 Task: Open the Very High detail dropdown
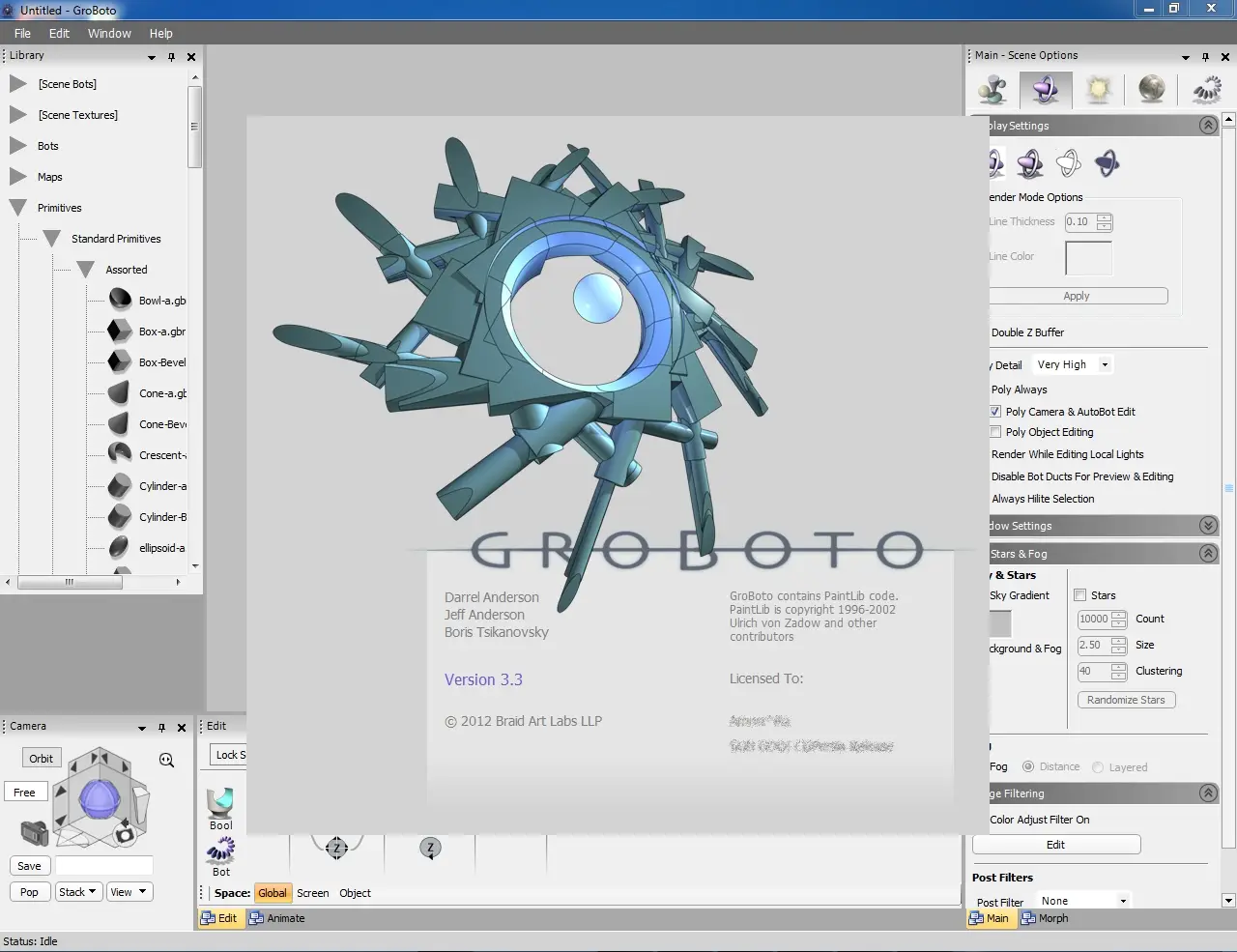click(x=1073, y=364)
